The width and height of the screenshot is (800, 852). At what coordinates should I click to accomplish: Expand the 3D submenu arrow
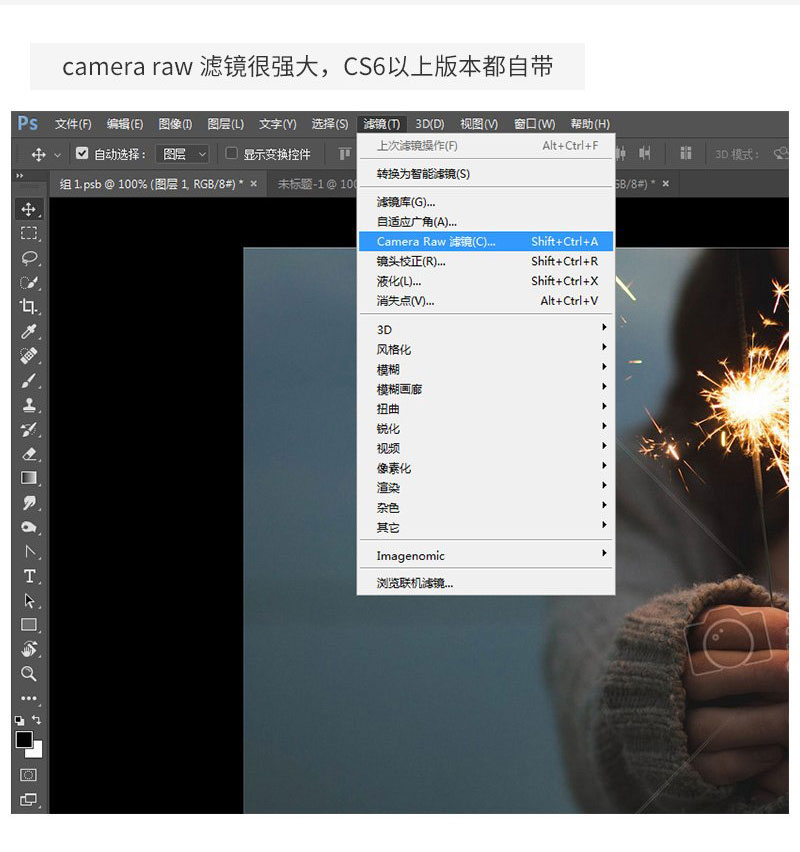click(x=604, y=327)
